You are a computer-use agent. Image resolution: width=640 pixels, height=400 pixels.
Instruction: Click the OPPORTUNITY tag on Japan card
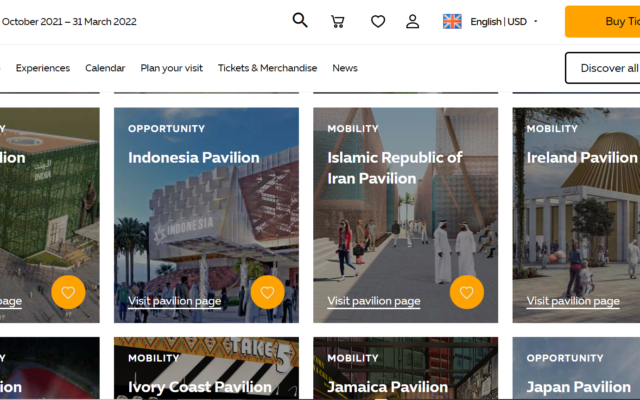click(565, 358)
